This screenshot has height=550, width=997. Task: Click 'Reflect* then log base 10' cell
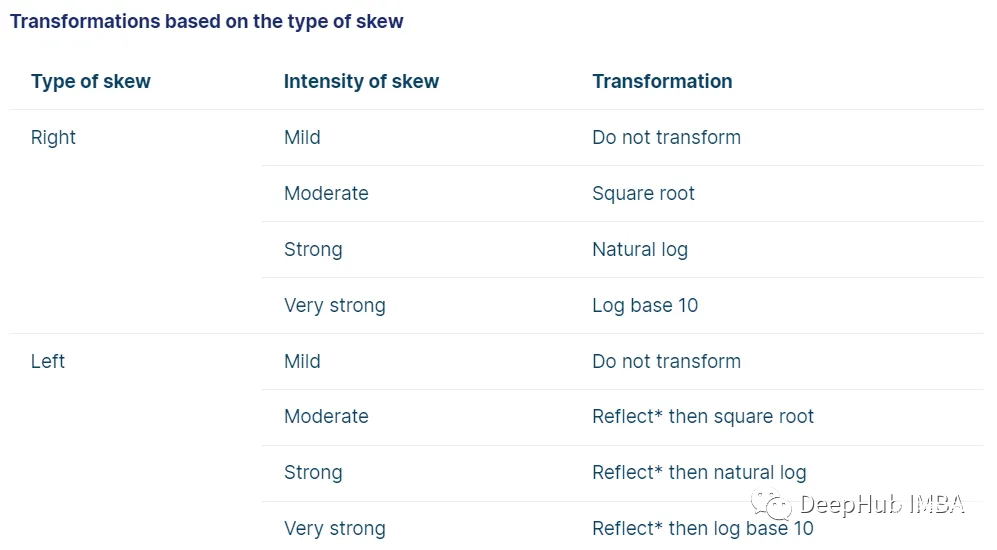(x=703, y=528)
